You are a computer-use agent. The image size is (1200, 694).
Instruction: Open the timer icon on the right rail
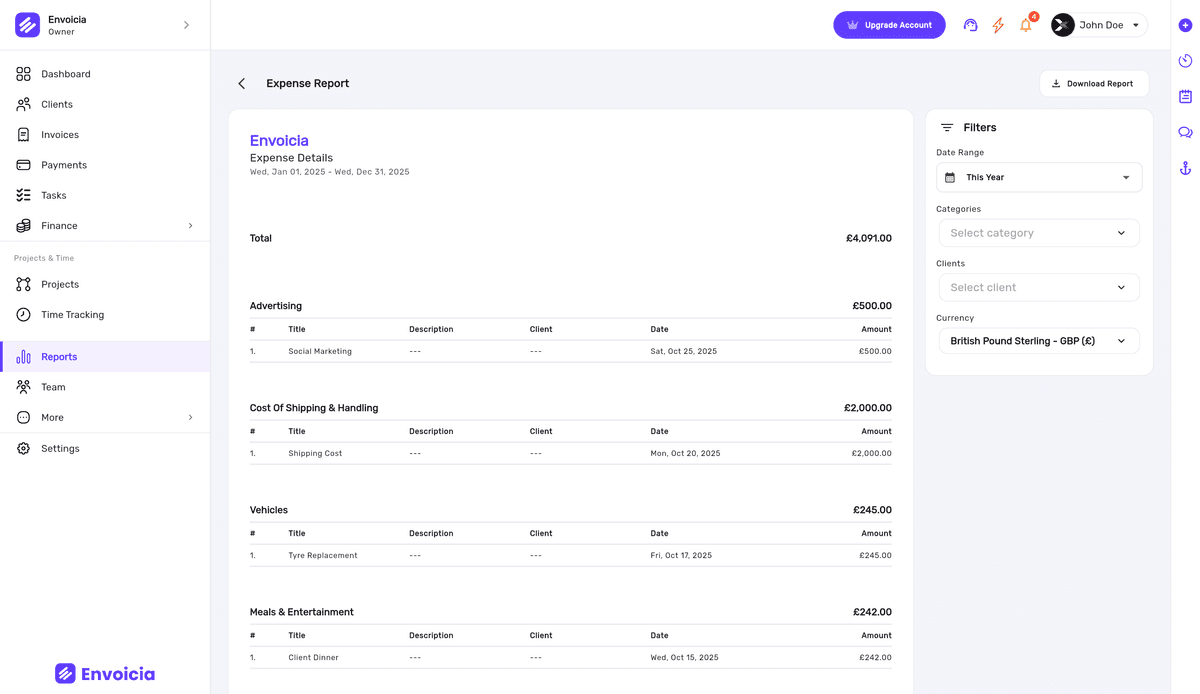tap(1185, 60)
